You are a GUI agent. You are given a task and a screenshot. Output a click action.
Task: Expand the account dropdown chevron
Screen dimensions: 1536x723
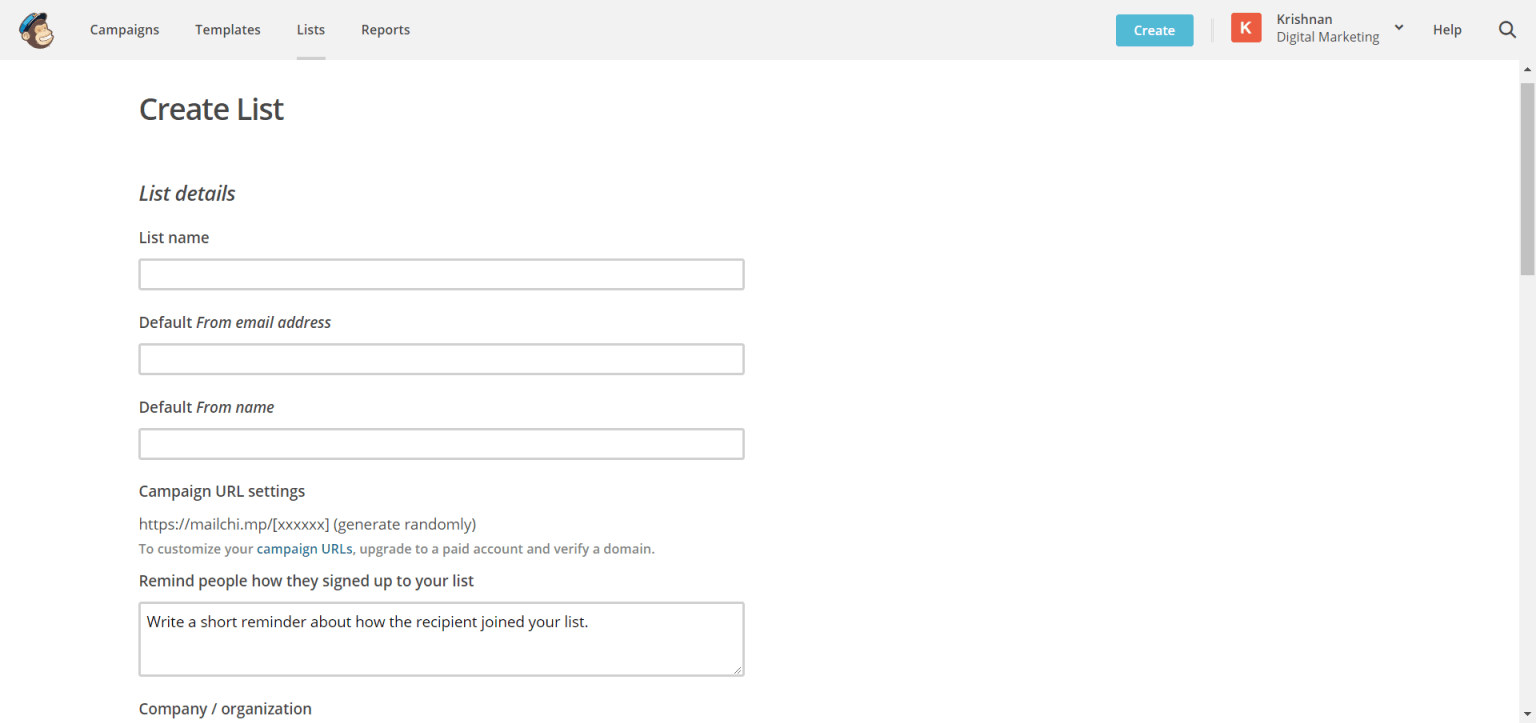click(1399, 28)
